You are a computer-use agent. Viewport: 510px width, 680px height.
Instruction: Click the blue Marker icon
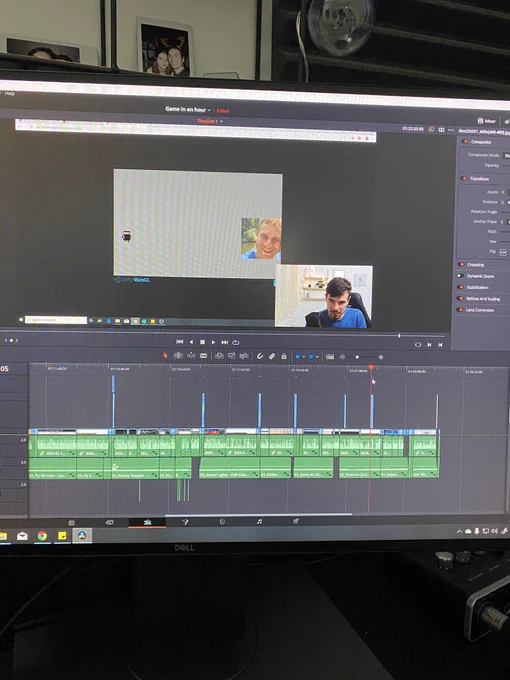311,356
